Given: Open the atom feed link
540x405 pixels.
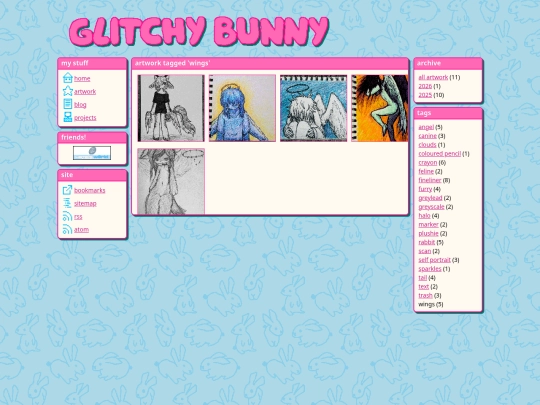Looking at the screenshot, I should pyautogui.click(x=81, y=230).
